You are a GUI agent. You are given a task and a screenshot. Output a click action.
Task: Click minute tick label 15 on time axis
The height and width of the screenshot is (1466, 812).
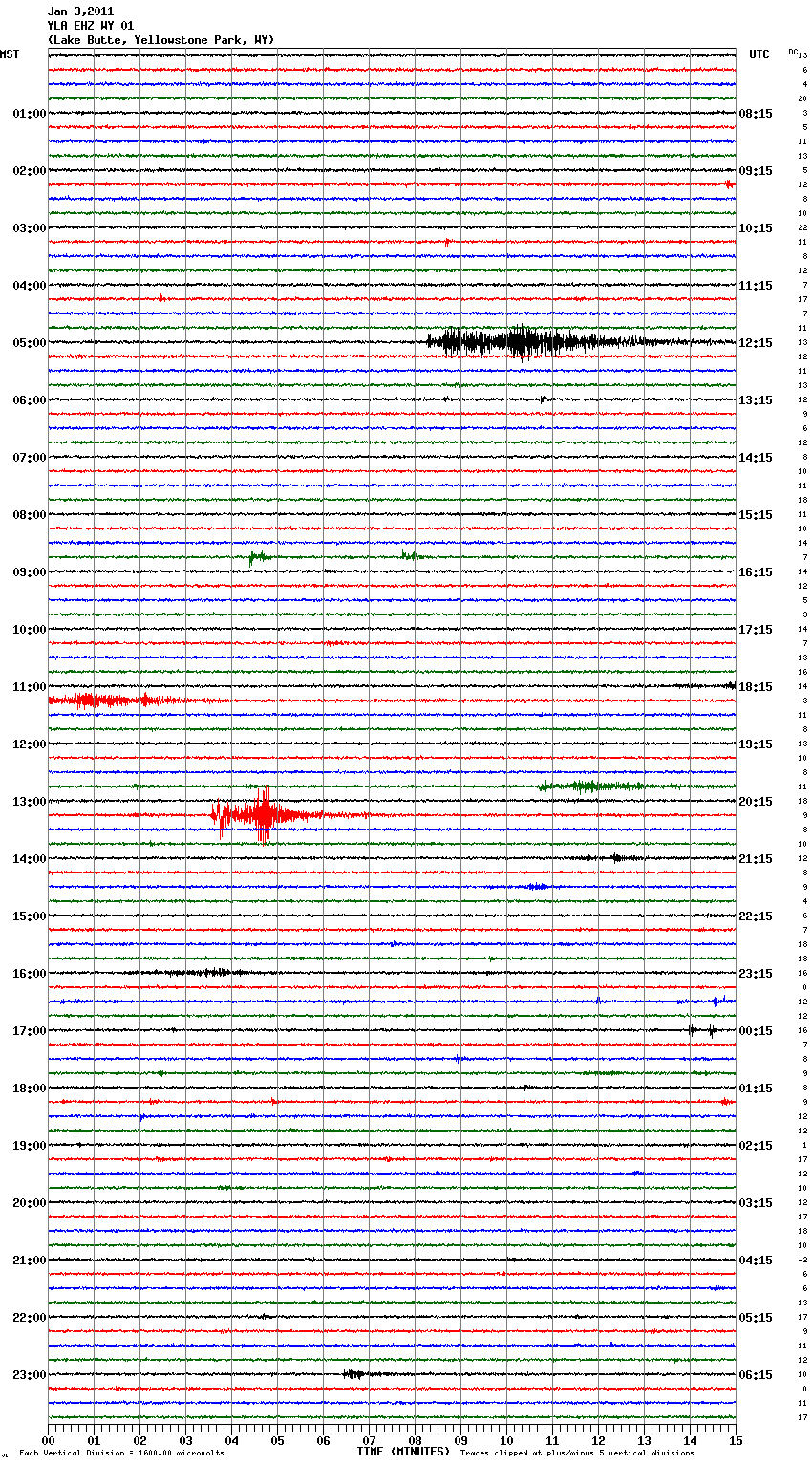(x=736, y=1440)
